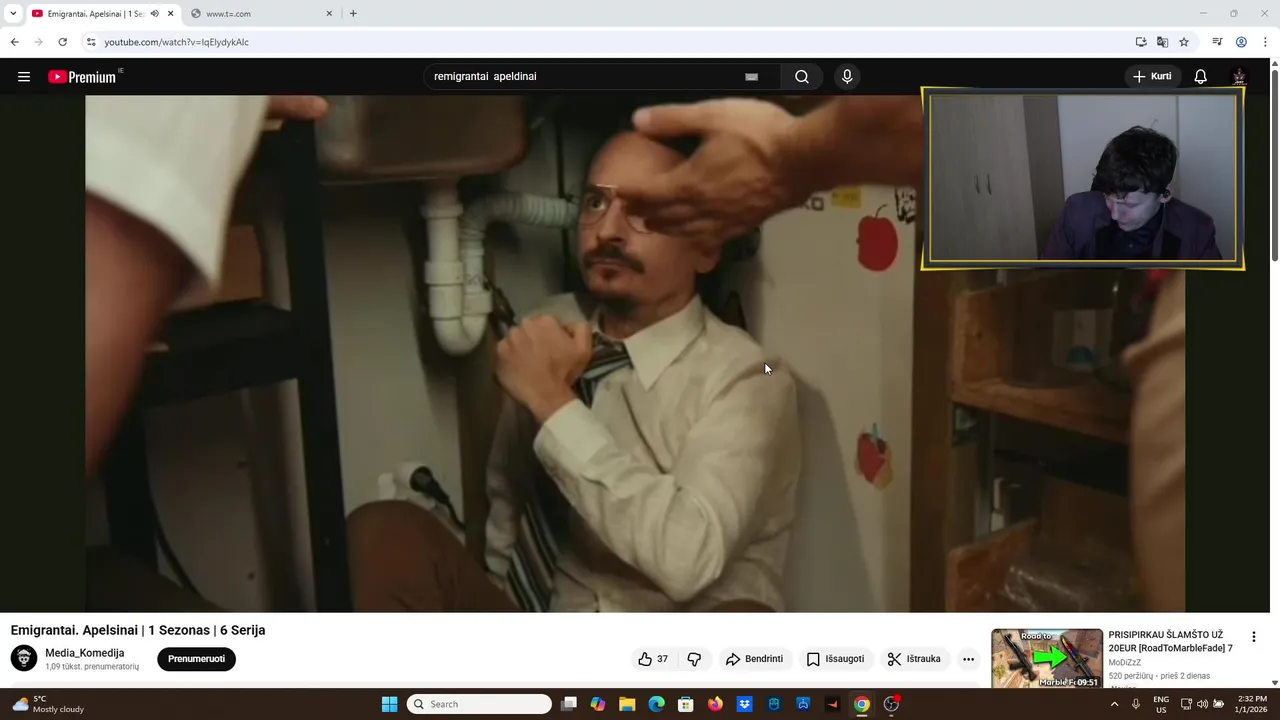1280x720 pixels.
Task: Like the video with thumbs up
Action: [654, 659]
